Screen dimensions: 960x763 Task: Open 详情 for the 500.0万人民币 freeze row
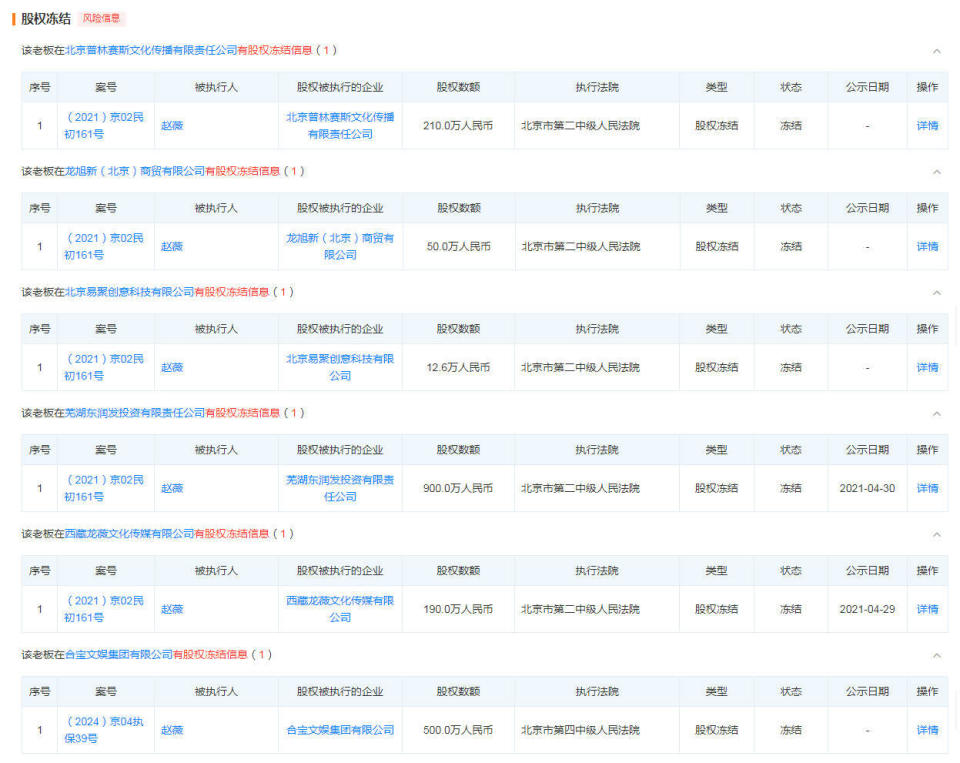pyautogui.click(x=927, y=730)
